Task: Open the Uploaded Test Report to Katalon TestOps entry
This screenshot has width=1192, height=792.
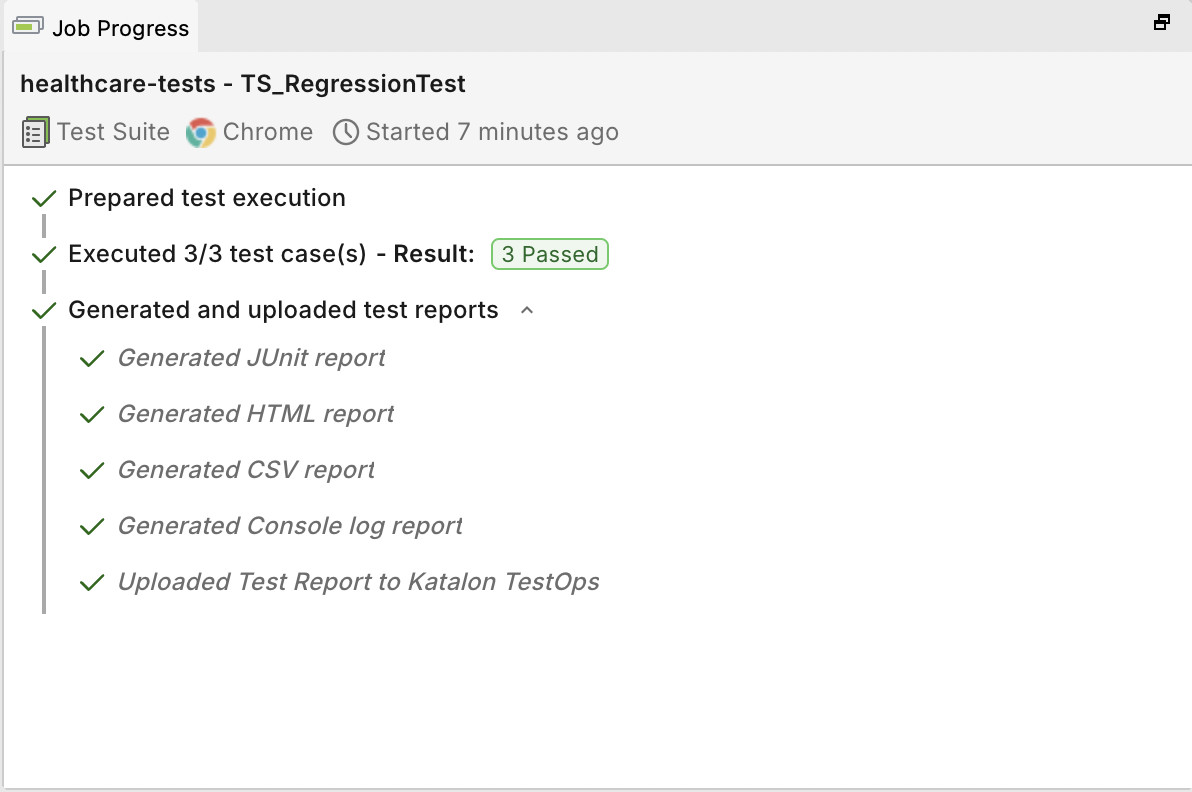Action: click(x=358, y=582)
